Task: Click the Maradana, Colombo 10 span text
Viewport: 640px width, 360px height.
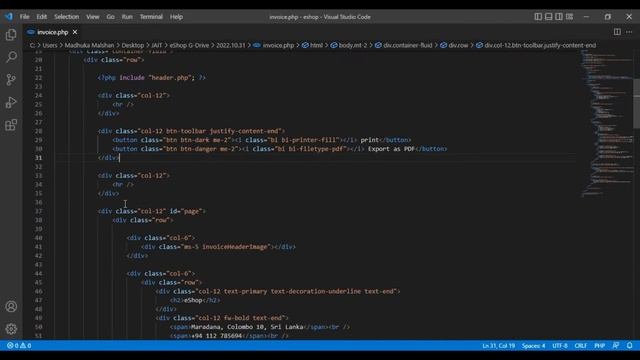Action: pyautogui.click(x=247, y=327)
